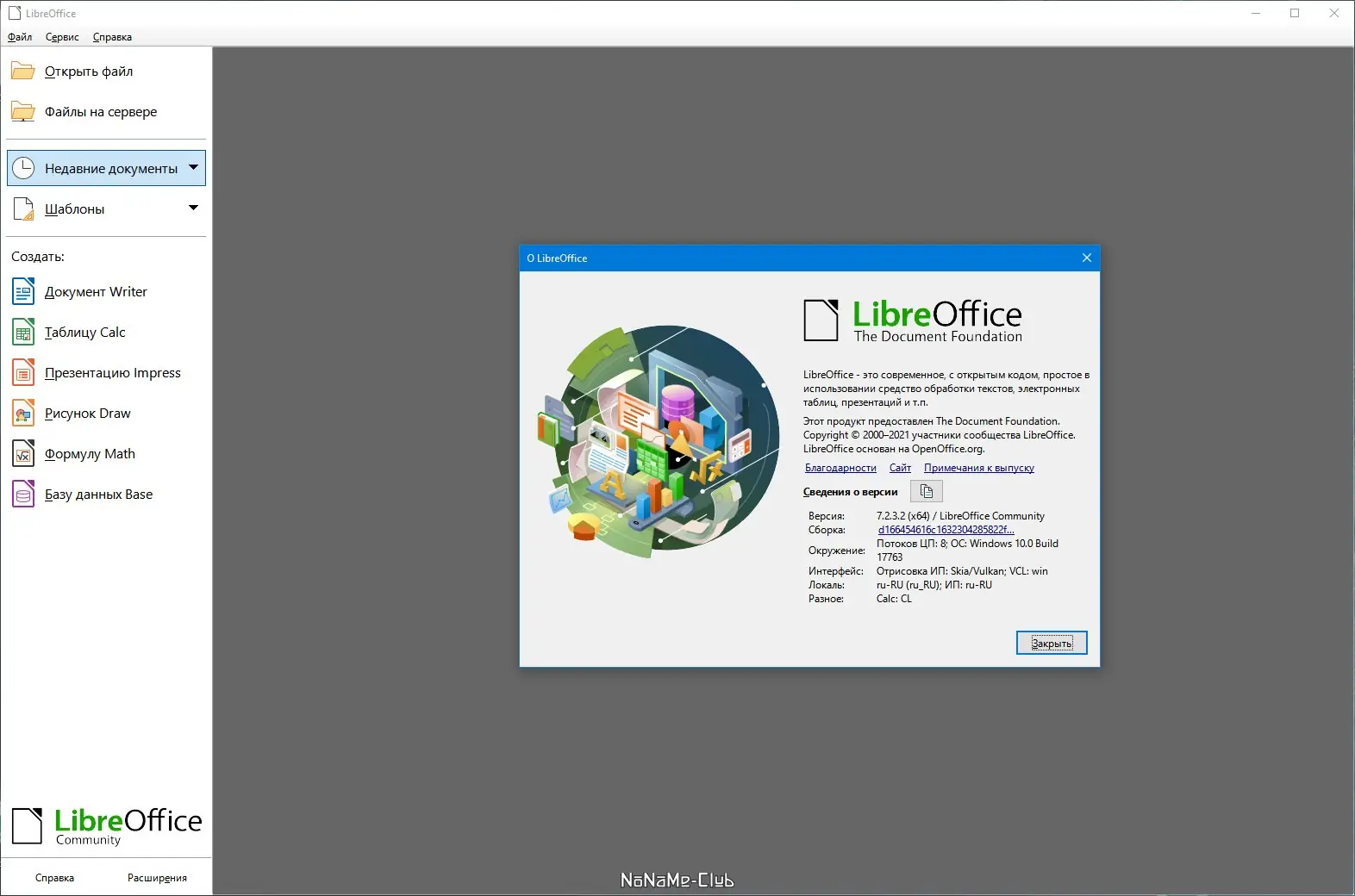The image size is (1355, 896).
Task: Create a new Базу данных Base
Action: point(106,495)
